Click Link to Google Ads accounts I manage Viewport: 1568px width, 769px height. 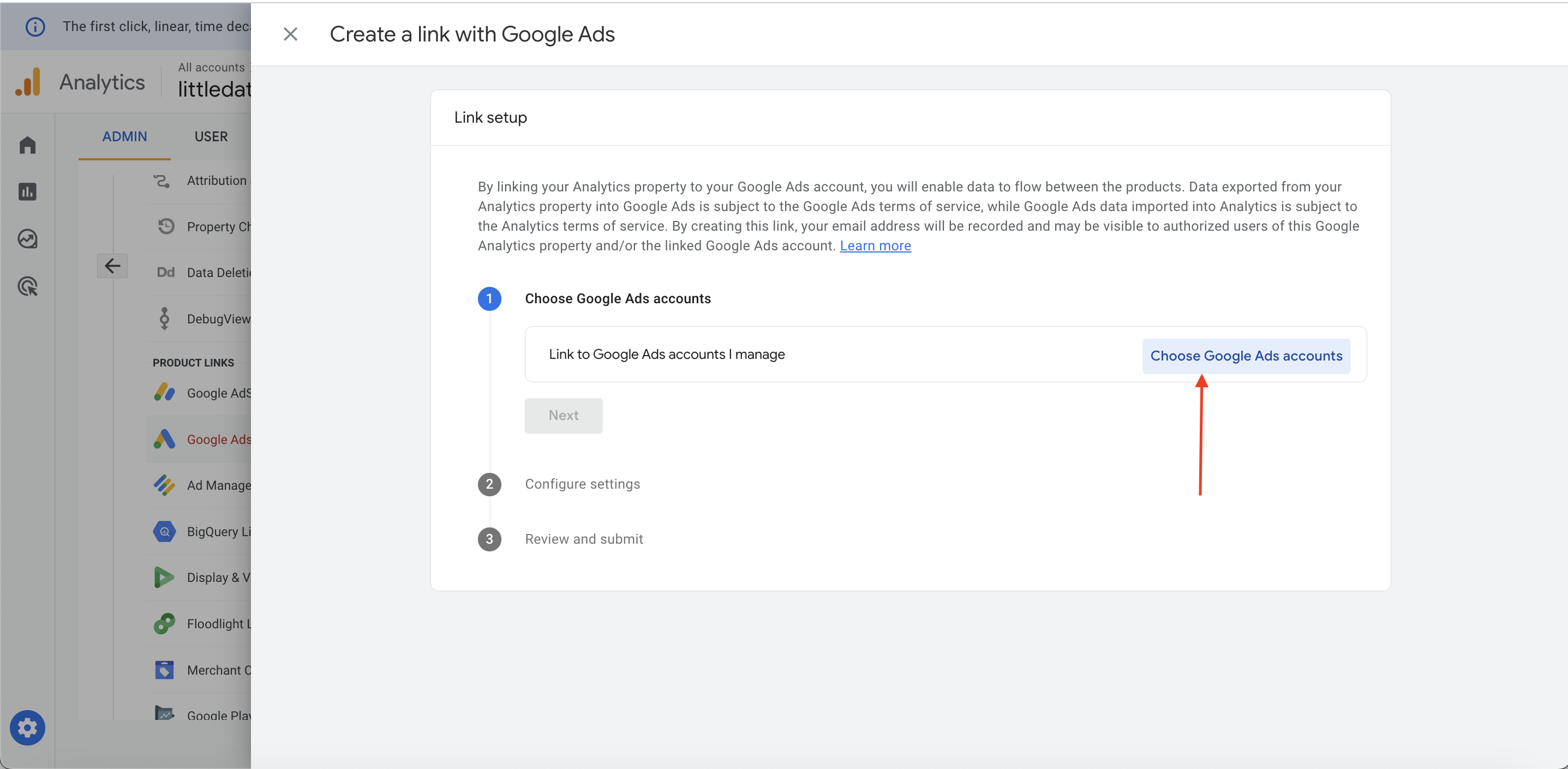666,354
